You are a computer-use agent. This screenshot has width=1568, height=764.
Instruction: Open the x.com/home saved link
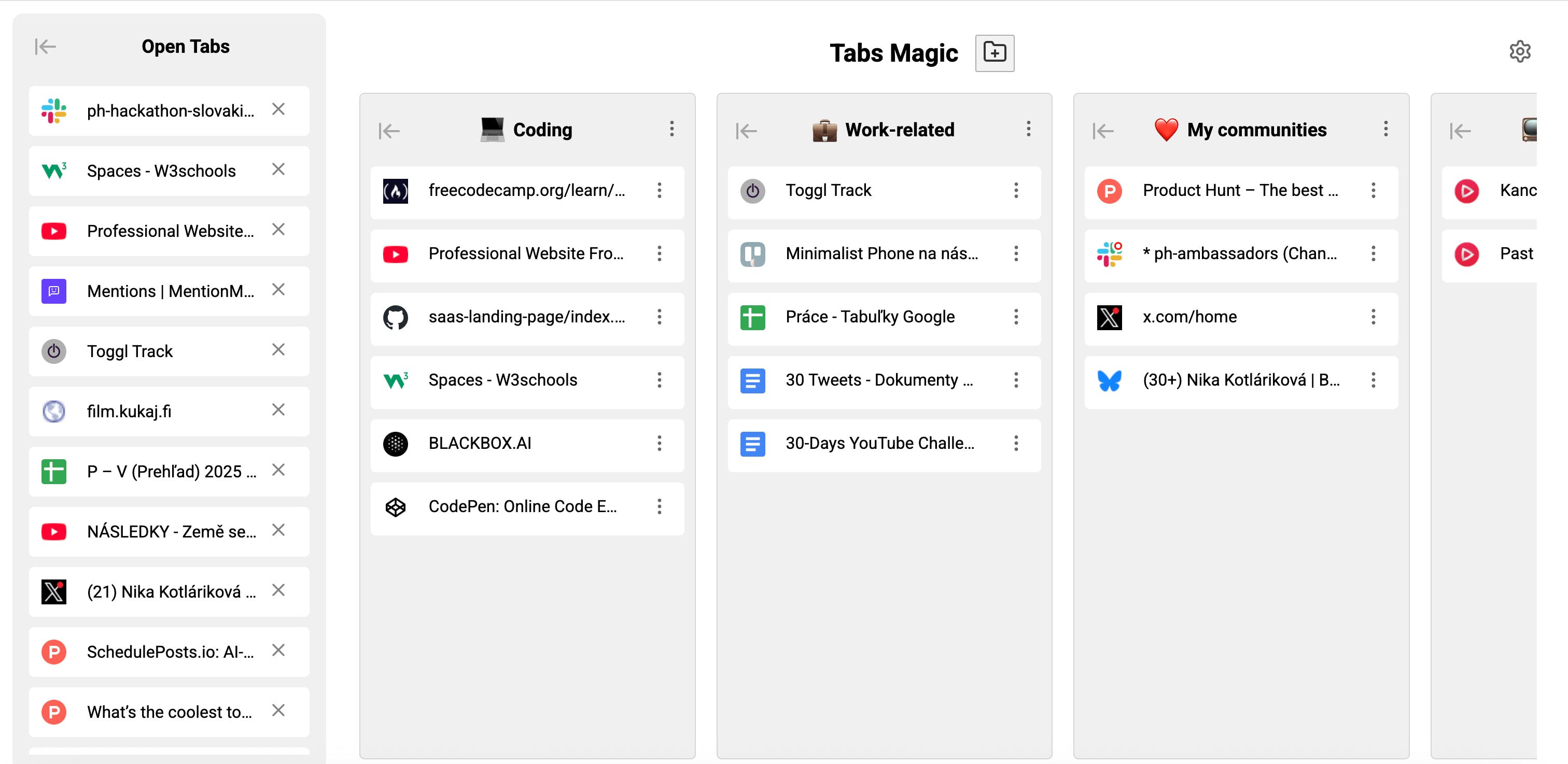tap(1189, 317)
